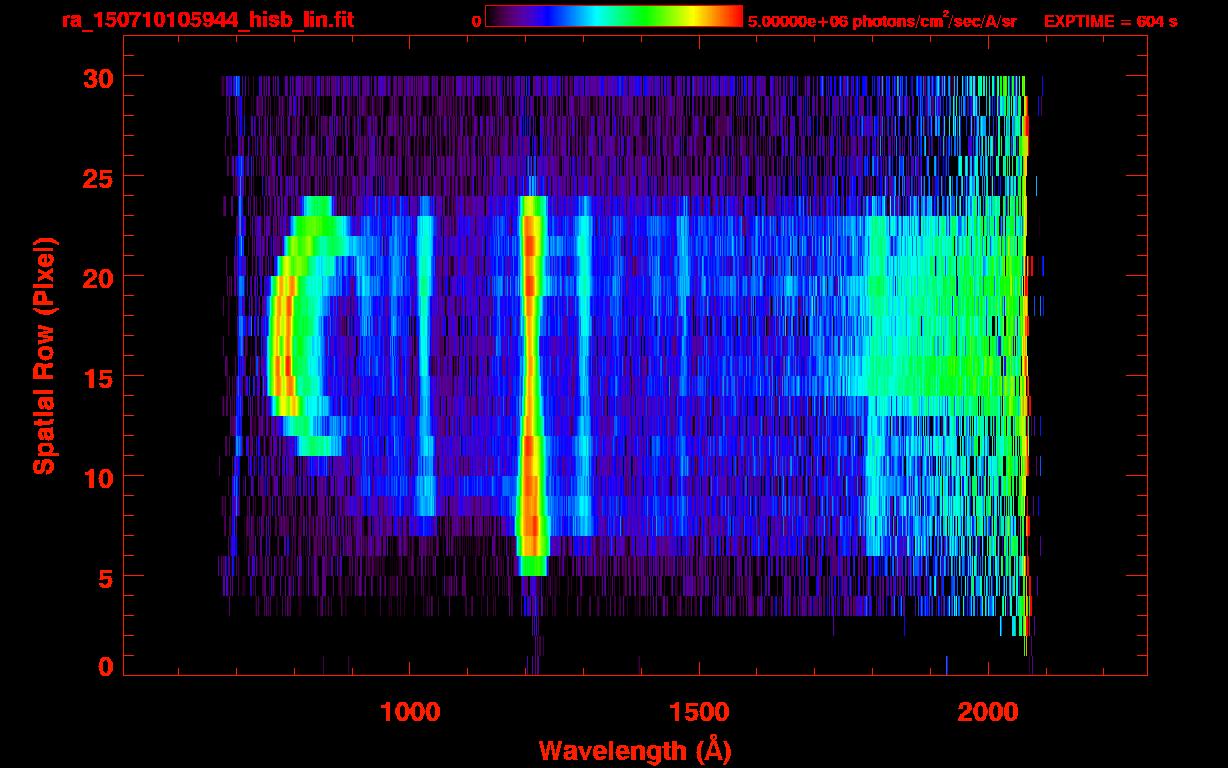Click the 5.00000e+06 photons intensity label
The height and width of the screenshot is (768, 1228).
pos(882,21)
